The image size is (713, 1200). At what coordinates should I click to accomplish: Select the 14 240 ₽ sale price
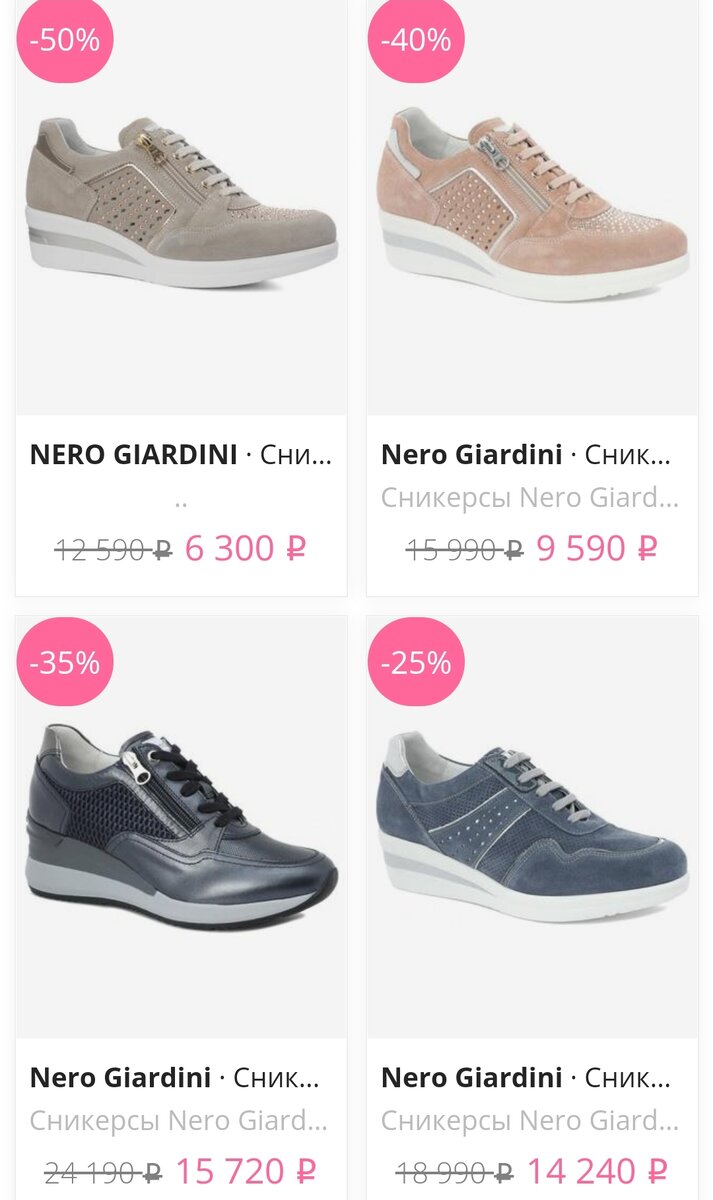click(597, 1170)
